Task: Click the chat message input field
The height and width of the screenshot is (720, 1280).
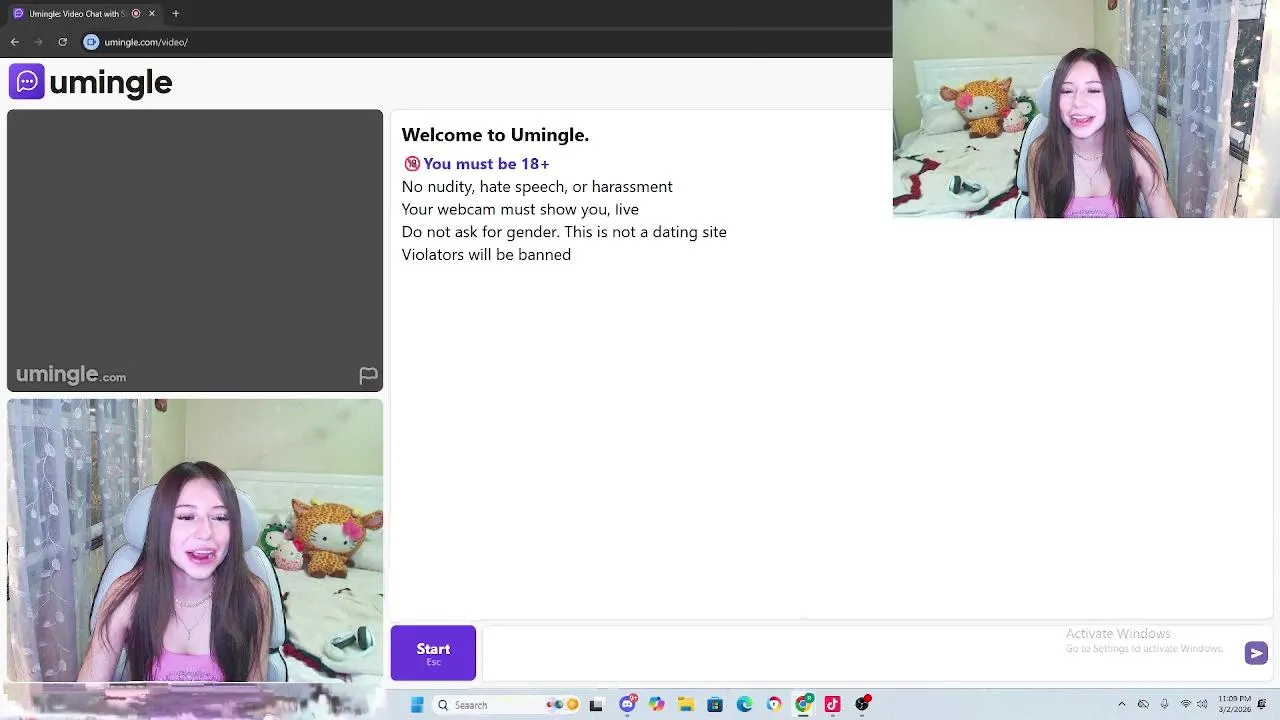Action: [x=860, y=653]
